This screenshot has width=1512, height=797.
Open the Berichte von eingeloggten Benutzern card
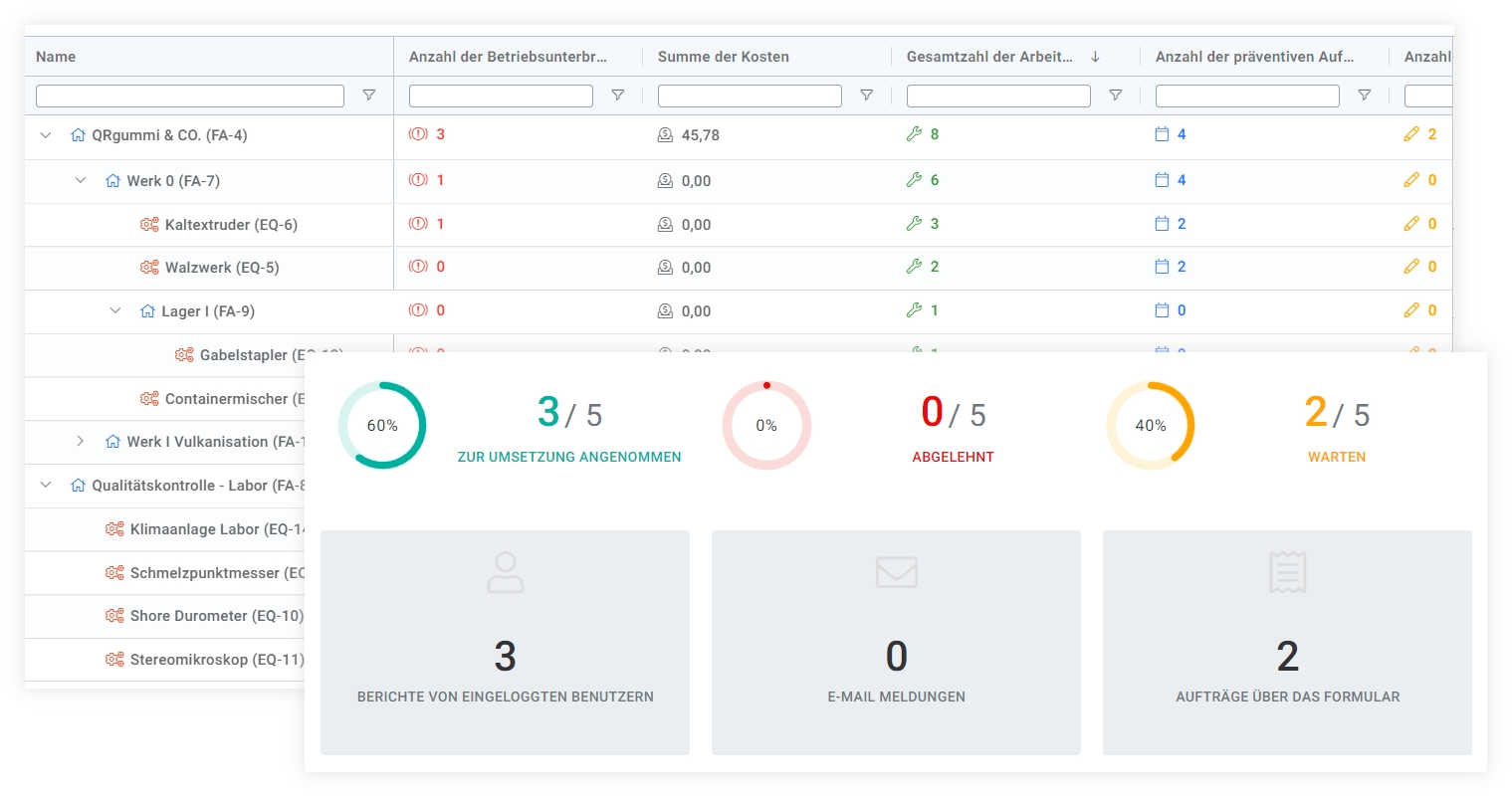(505, 643)
